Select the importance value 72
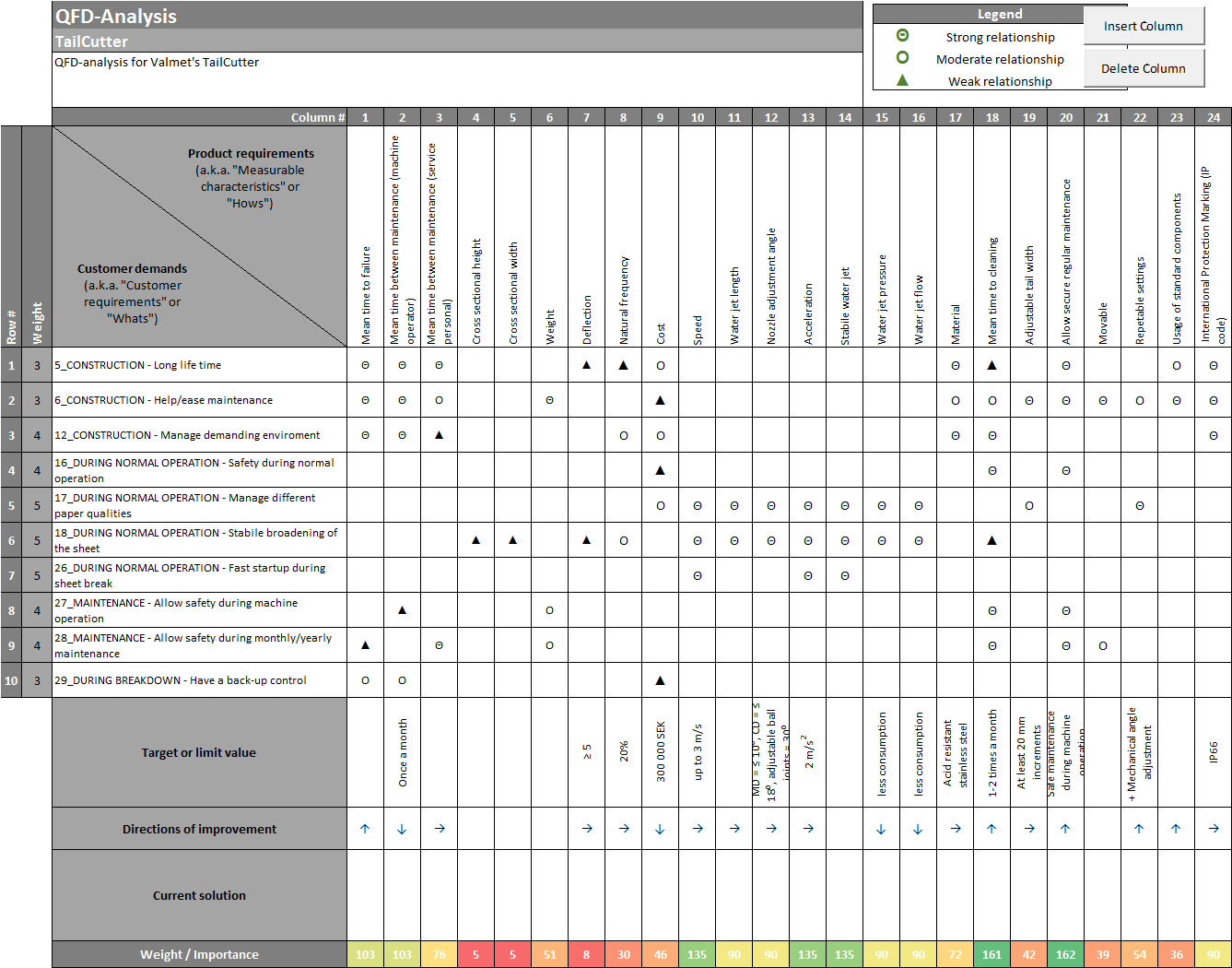 955,954
